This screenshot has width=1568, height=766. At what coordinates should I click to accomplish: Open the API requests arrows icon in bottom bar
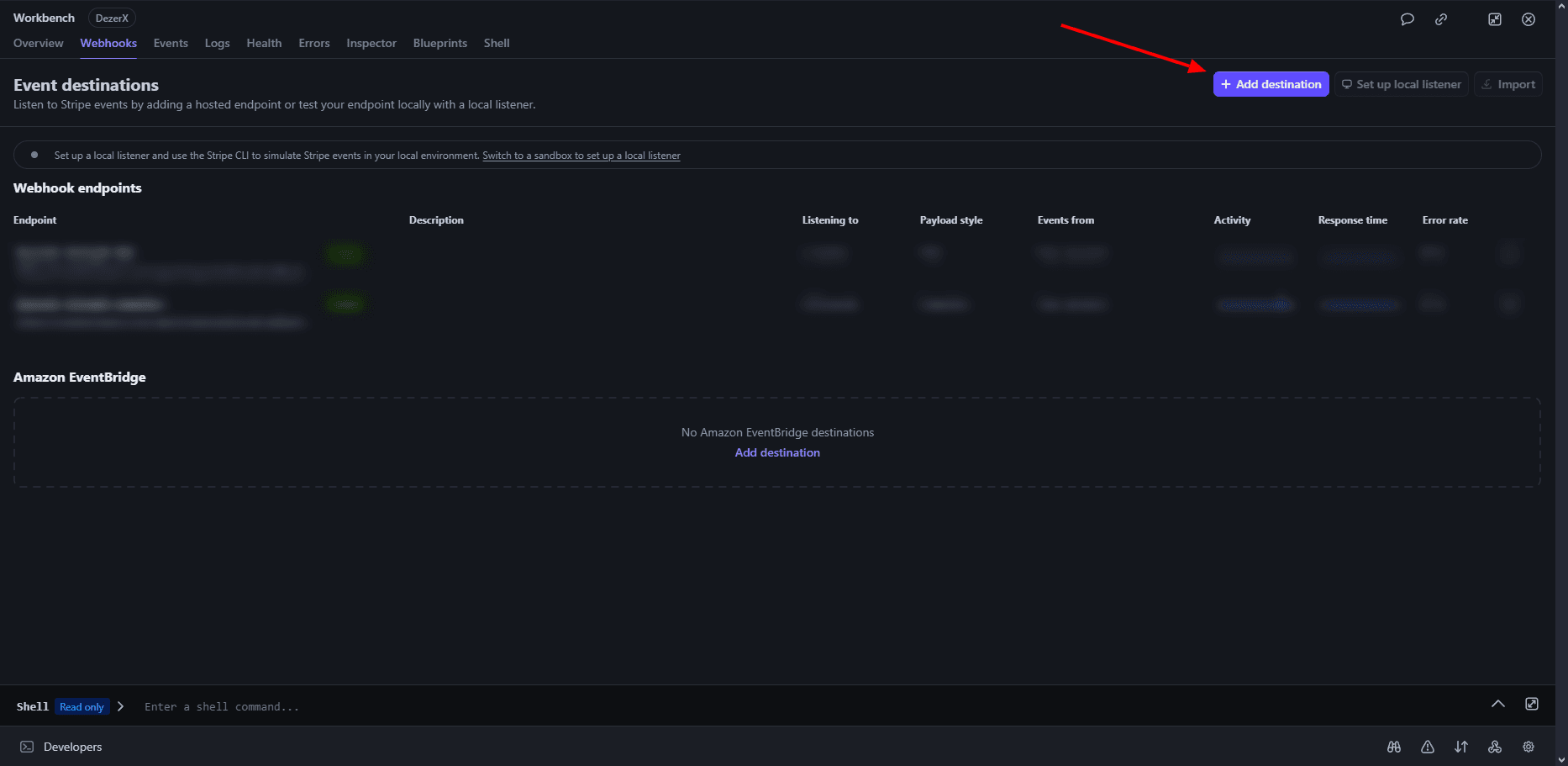click(1461, 747)
